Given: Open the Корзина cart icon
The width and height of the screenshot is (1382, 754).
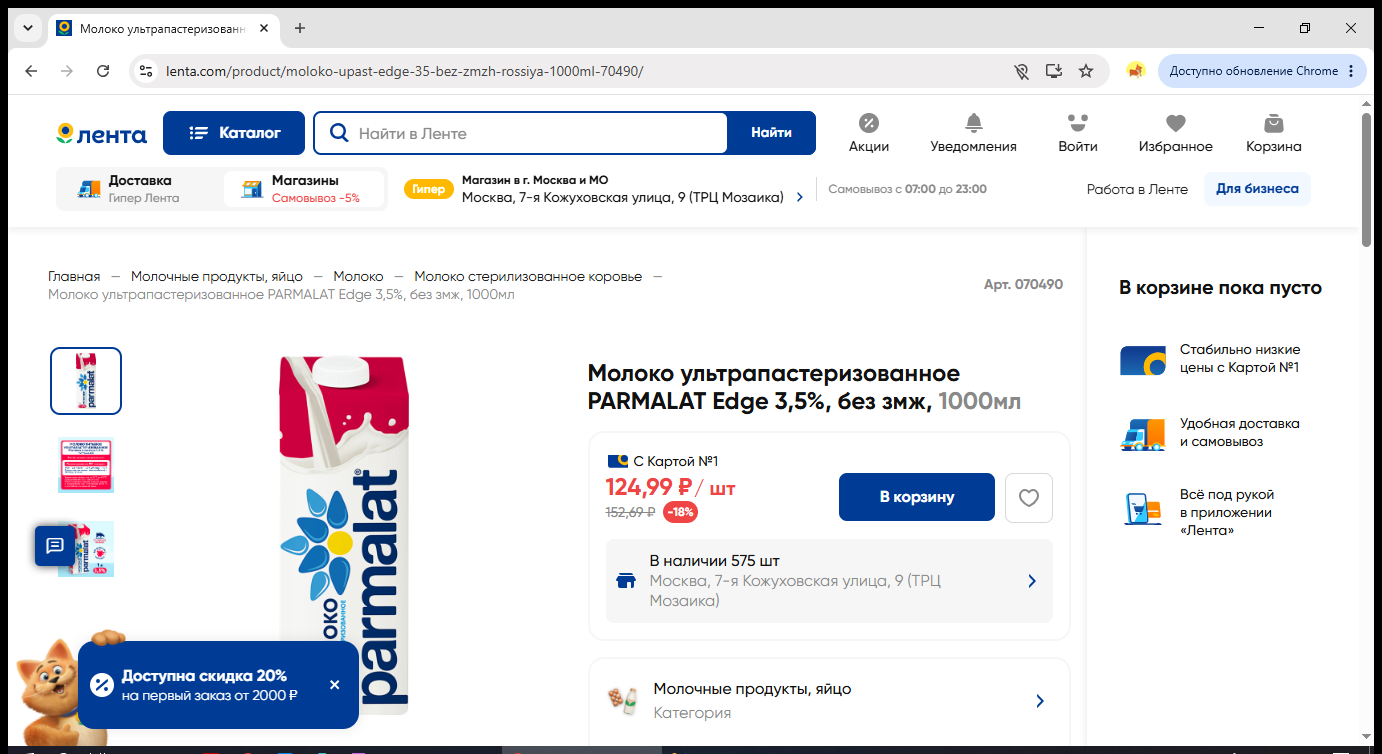Looking at the screenshot, I should [1274, 133].
